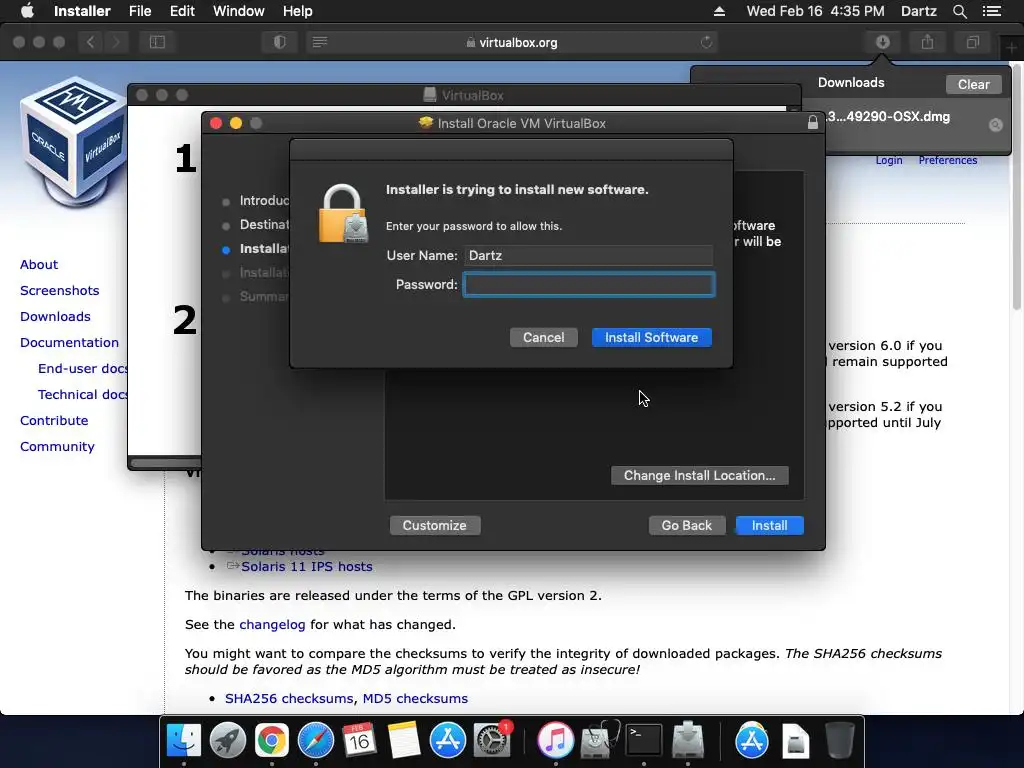The image size is (1024, 768).
Task: Open the Edit menu
Action: click(182, 11)
